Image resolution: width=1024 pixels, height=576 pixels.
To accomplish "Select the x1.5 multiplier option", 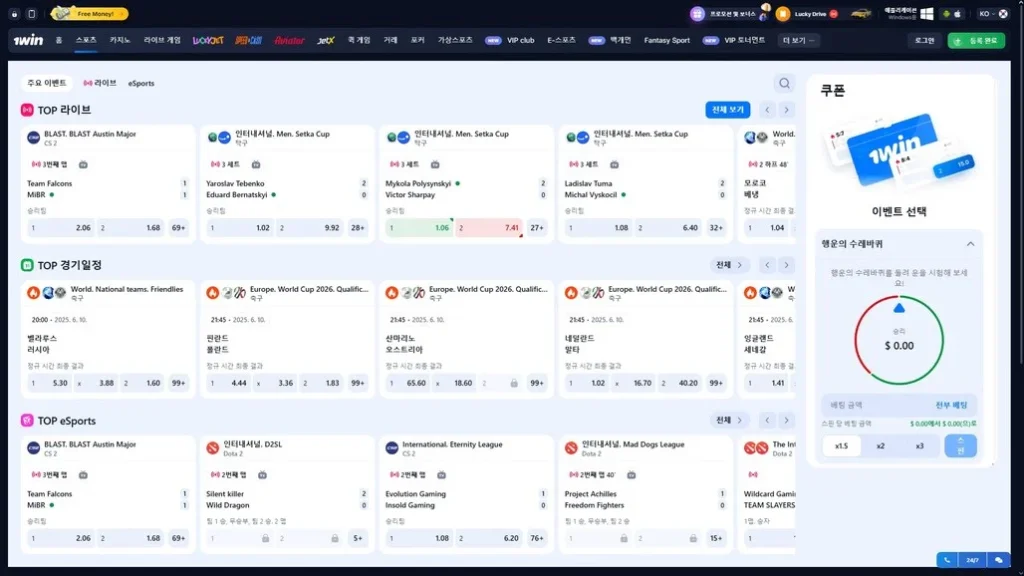I will 841,446.
